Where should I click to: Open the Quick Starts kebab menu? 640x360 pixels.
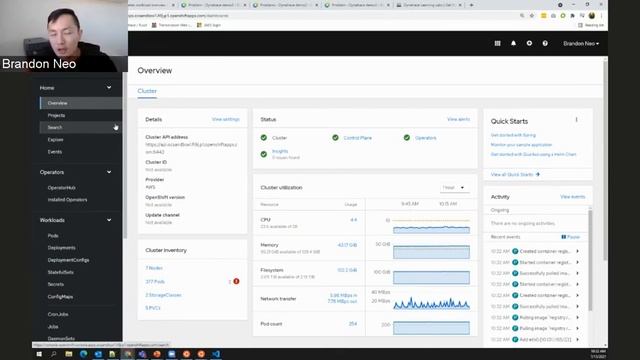point(576,120)
